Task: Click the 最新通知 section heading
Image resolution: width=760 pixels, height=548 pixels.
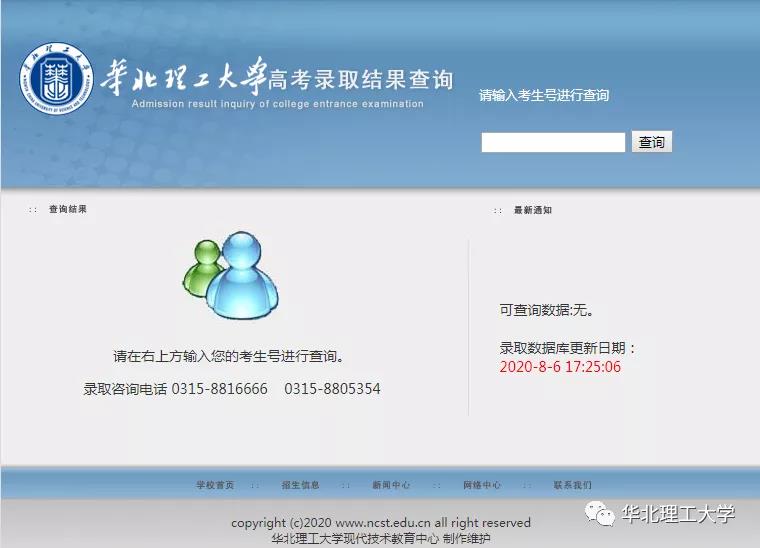Action: click(x=532, y=210)
